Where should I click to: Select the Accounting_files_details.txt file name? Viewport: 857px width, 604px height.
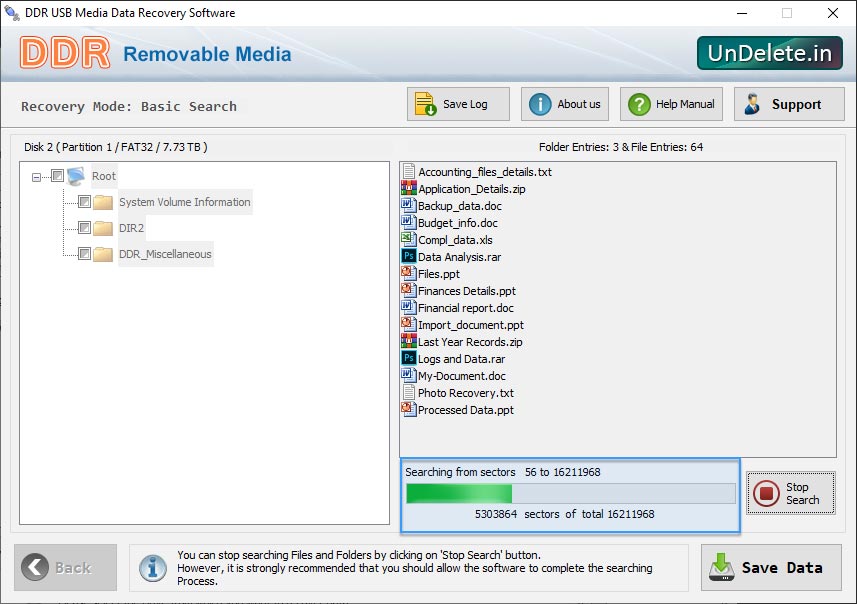(x=485, y=172)
